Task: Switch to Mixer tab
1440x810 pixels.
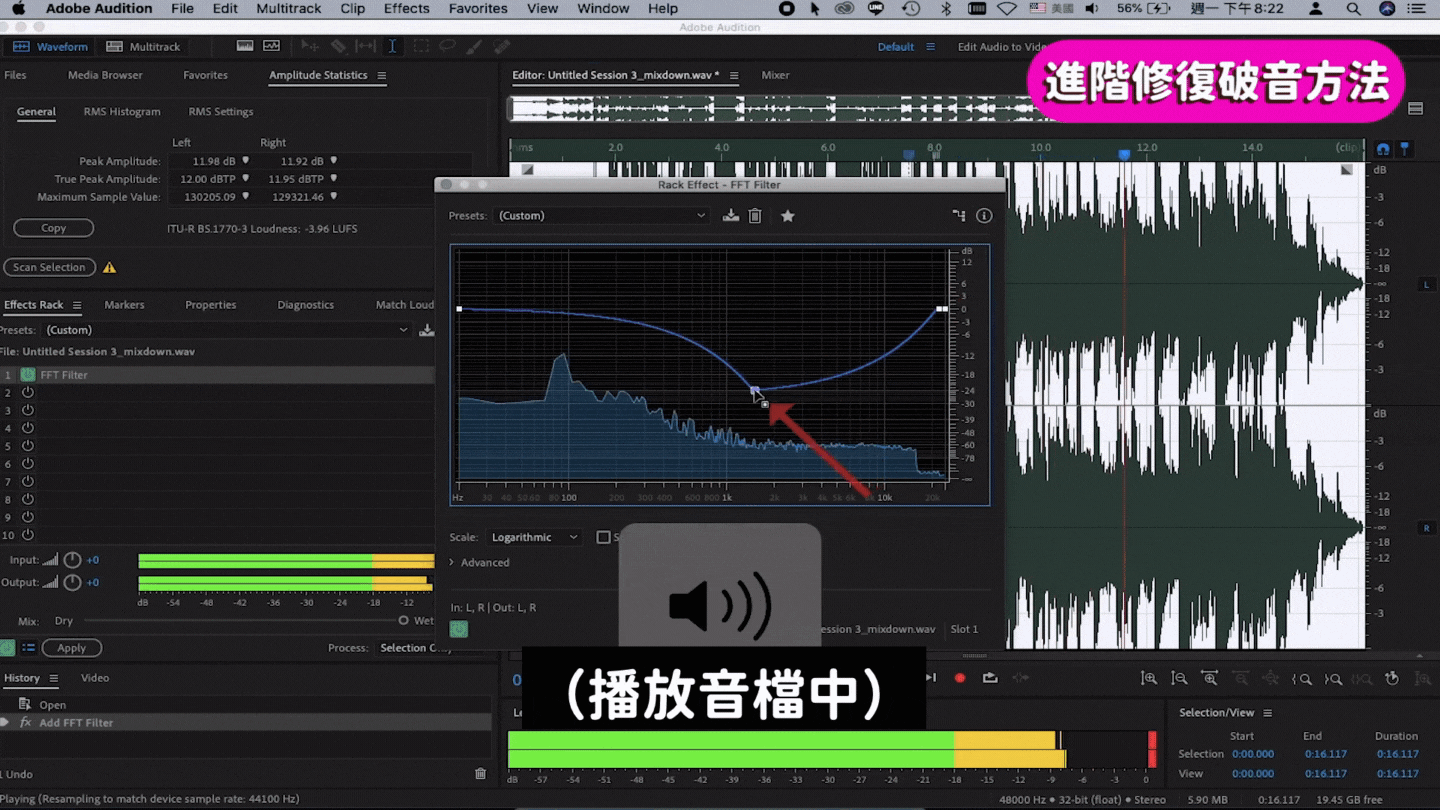Action: click(775, 75)
